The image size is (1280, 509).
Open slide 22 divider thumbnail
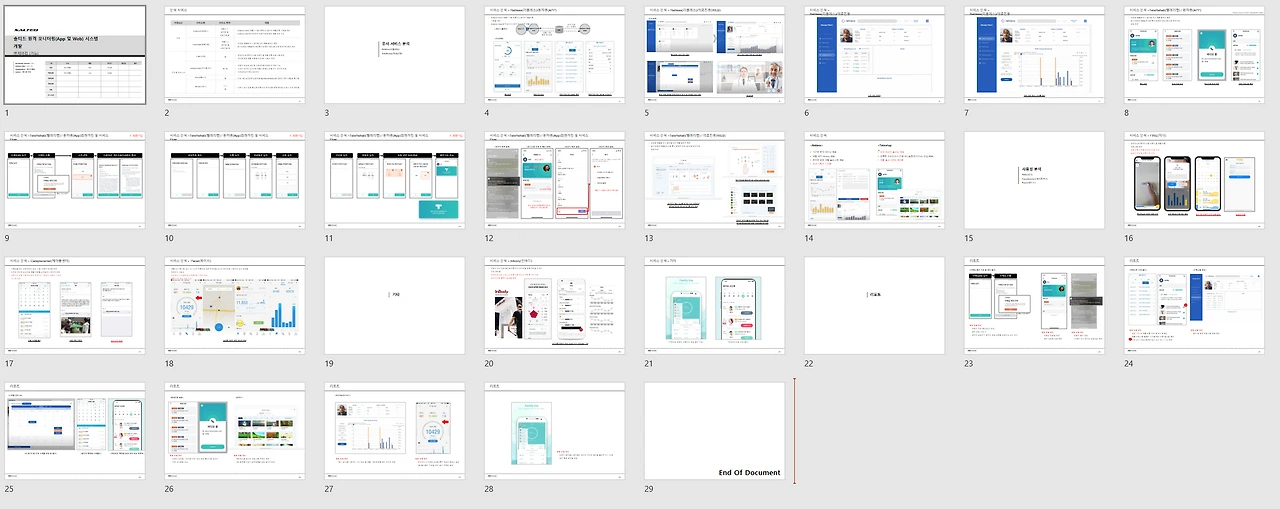click(874, 305)
